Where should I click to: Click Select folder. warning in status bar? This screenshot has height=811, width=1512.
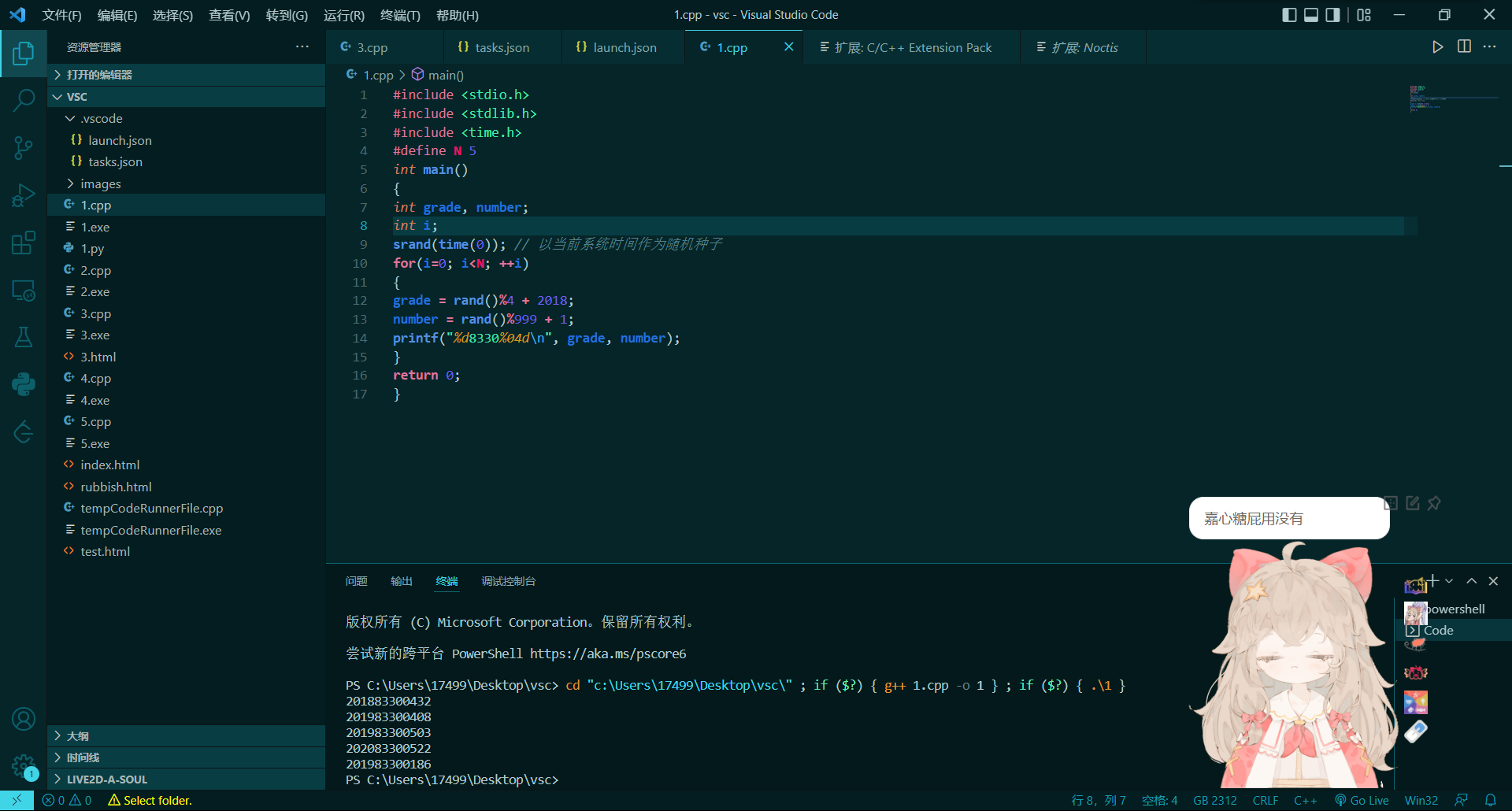tap(150, 800)
